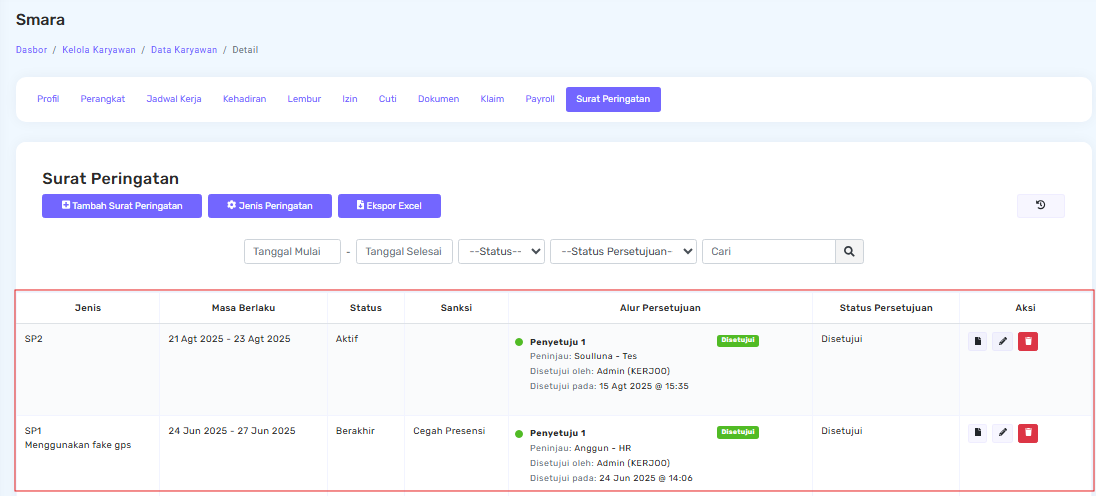Open document icon for SP1 row
The width and height of the screenshot is (1096, 496).
[x=977, y=433]
